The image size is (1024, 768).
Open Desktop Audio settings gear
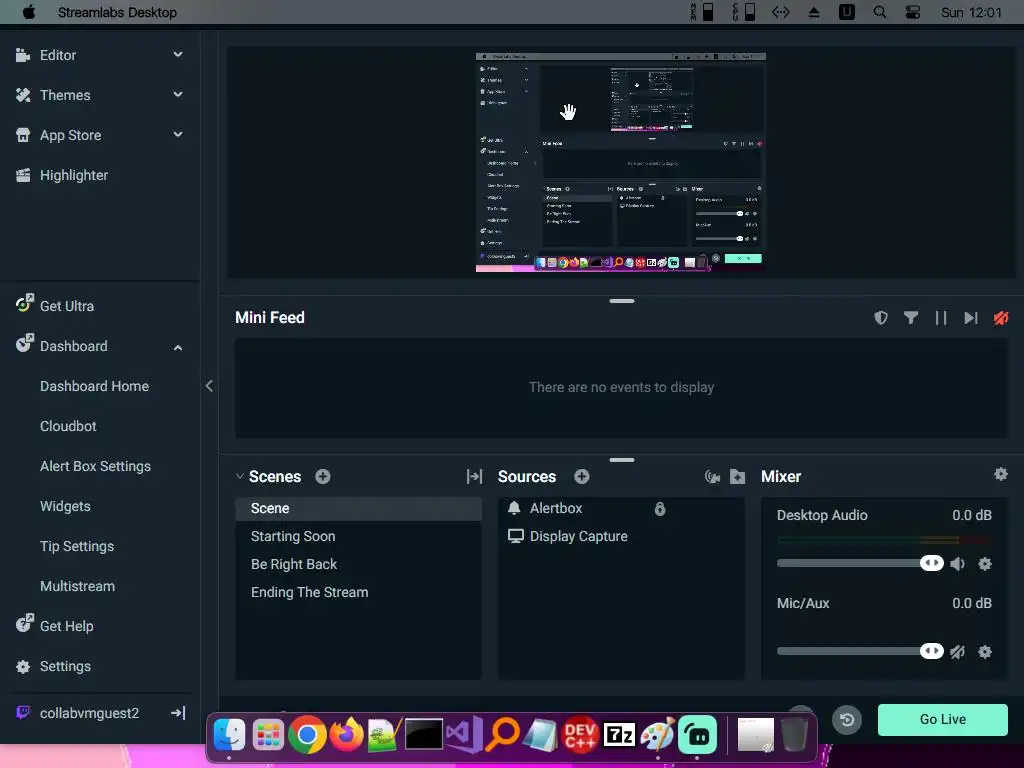[x=985, y=564]
